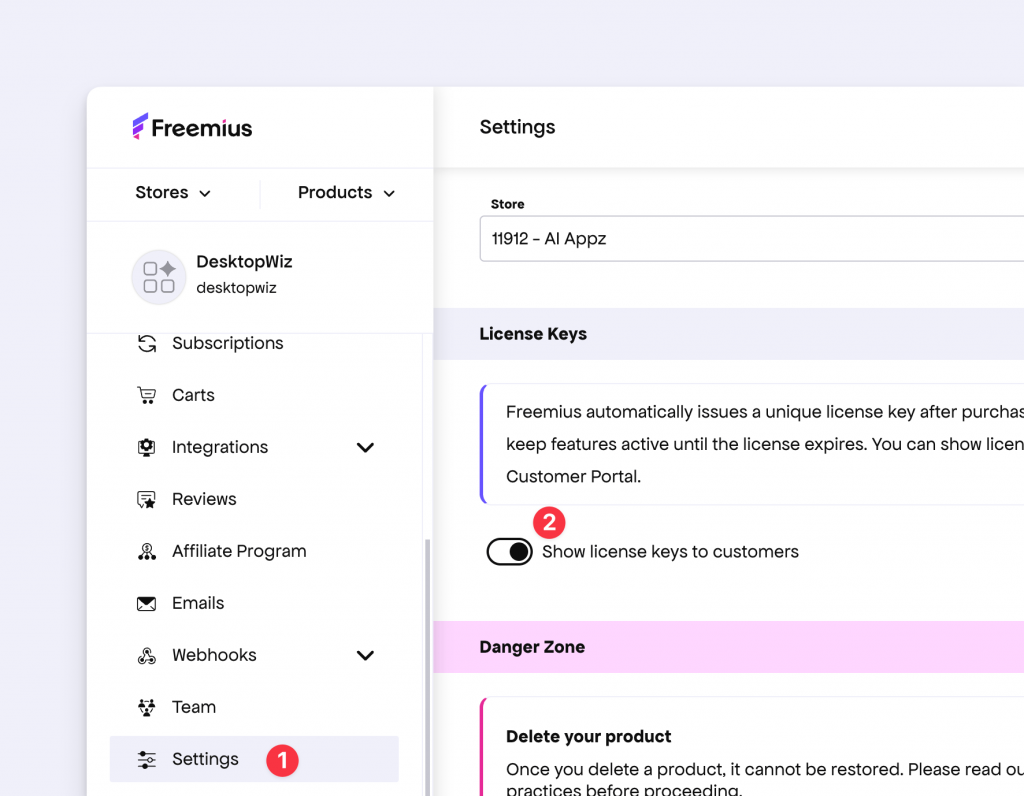Click the Show license keys to customers label

(670, 552)
